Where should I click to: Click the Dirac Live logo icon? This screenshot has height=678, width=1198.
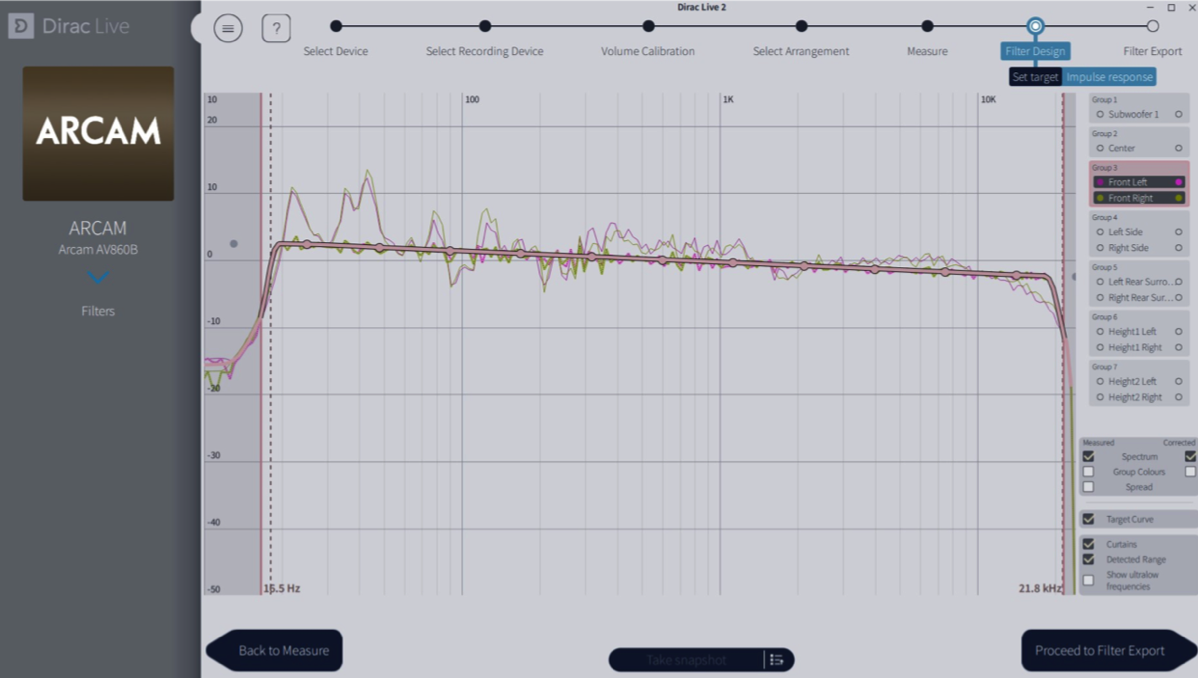(21, 26)
